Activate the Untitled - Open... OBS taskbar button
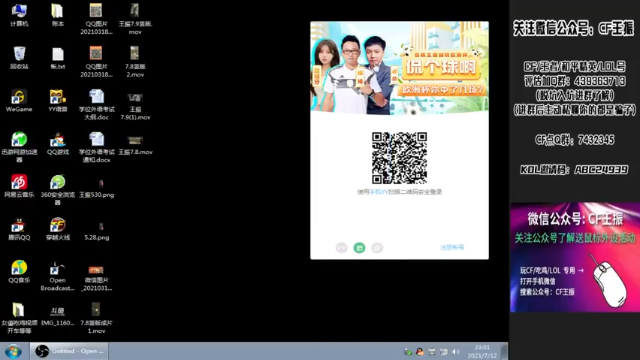 pos(69,351)
